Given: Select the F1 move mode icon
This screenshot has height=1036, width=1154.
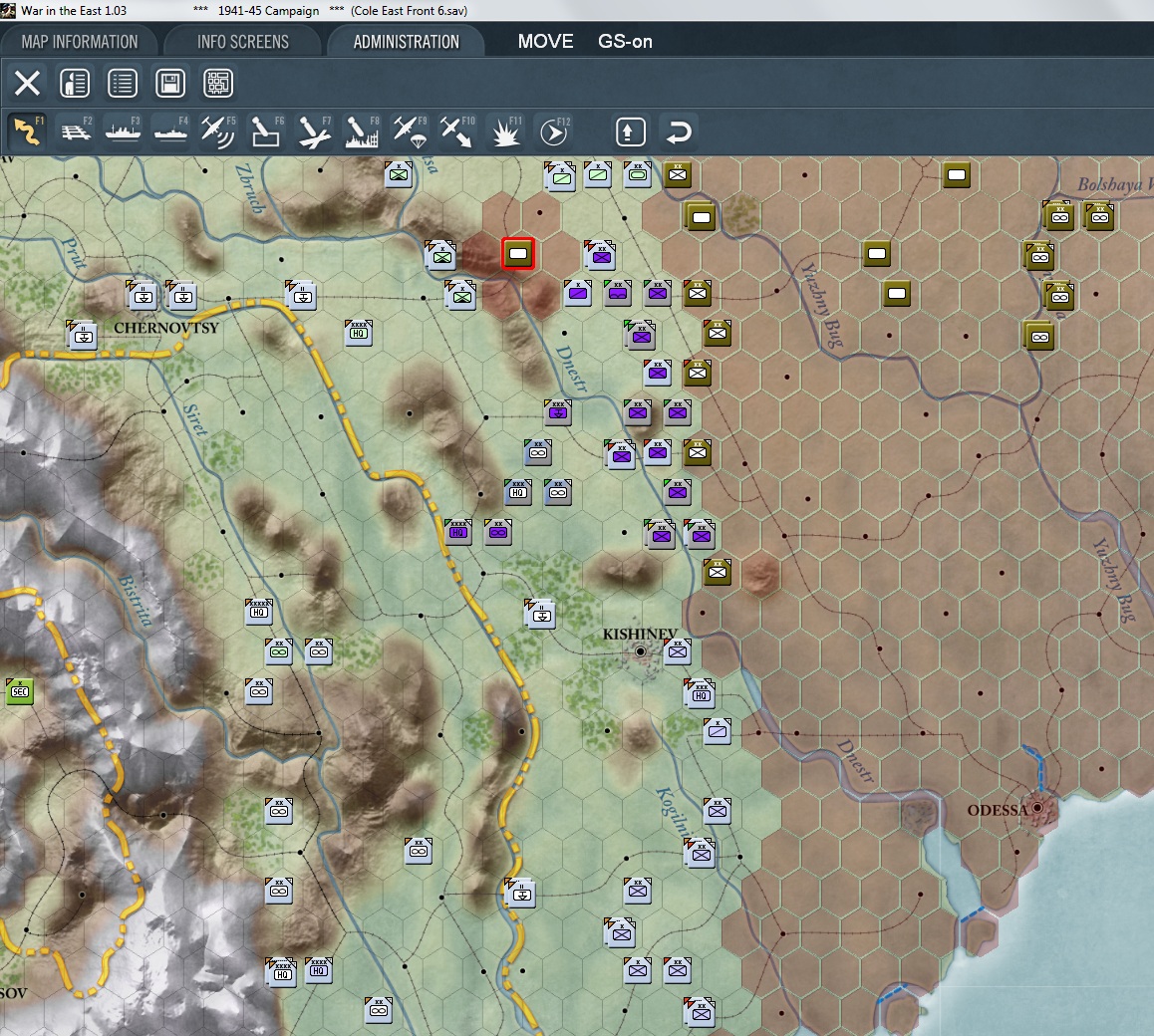Looking at the screenshot, I should tap(27, 132).
